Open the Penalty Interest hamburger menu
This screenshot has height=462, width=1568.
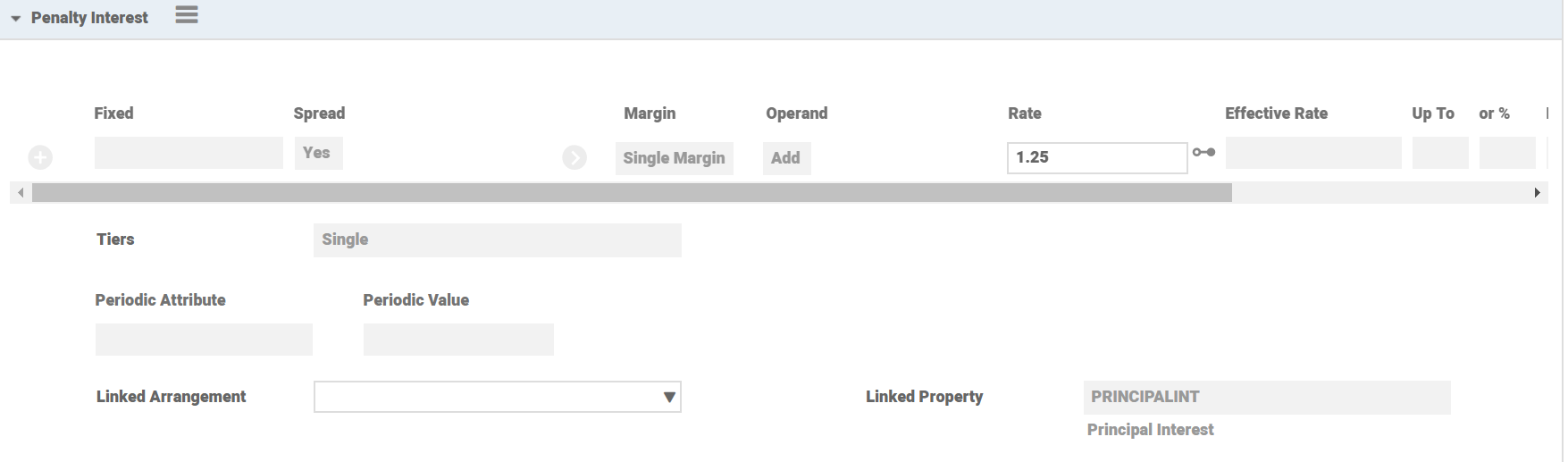pos(186,15)
